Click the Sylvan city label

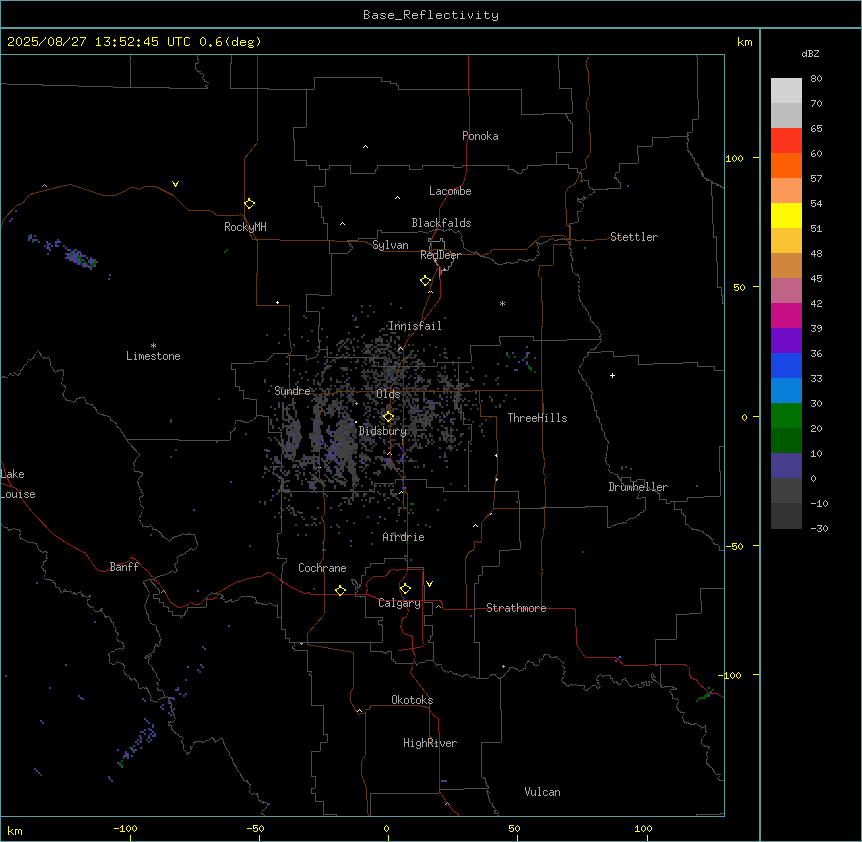click(390, 245)
